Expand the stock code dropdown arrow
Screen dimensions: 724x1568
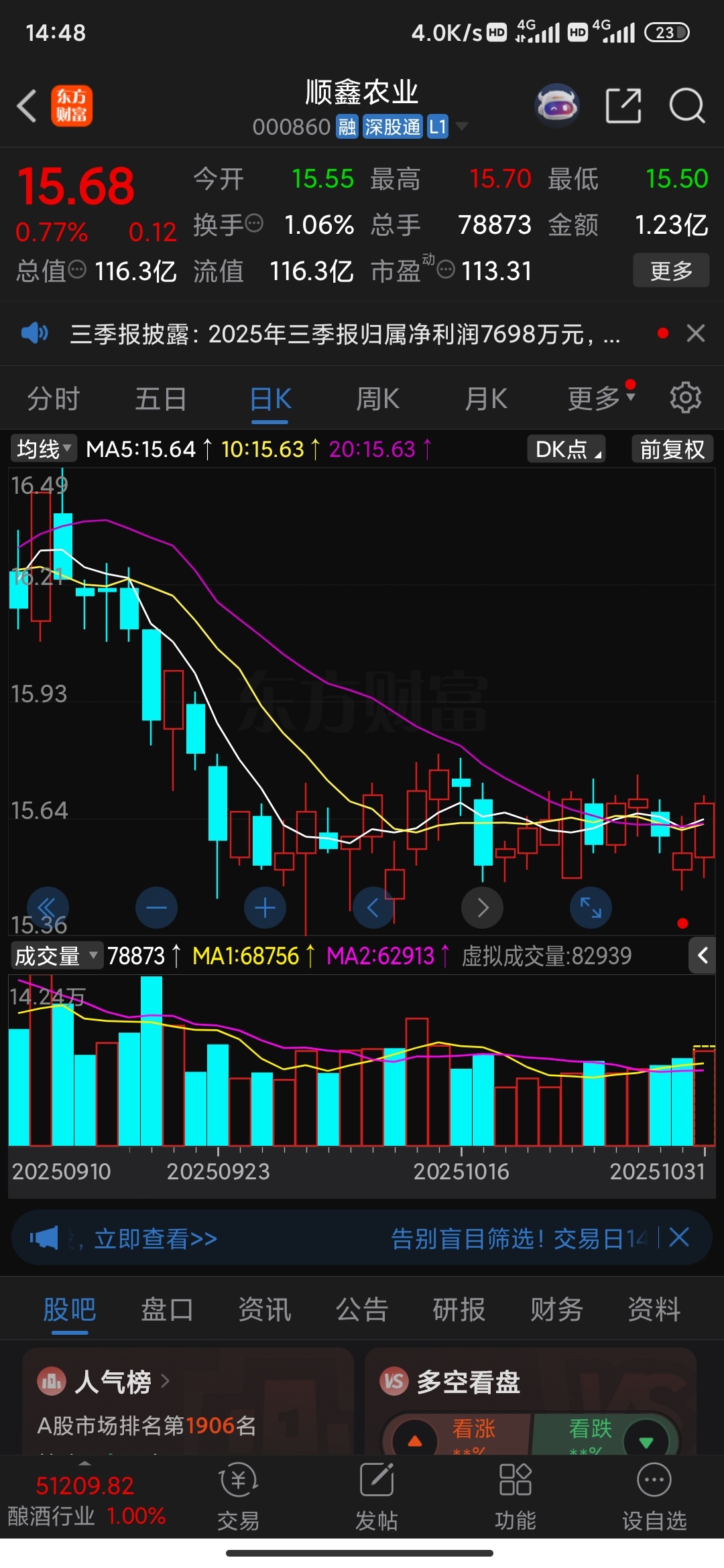click(461, 126)
